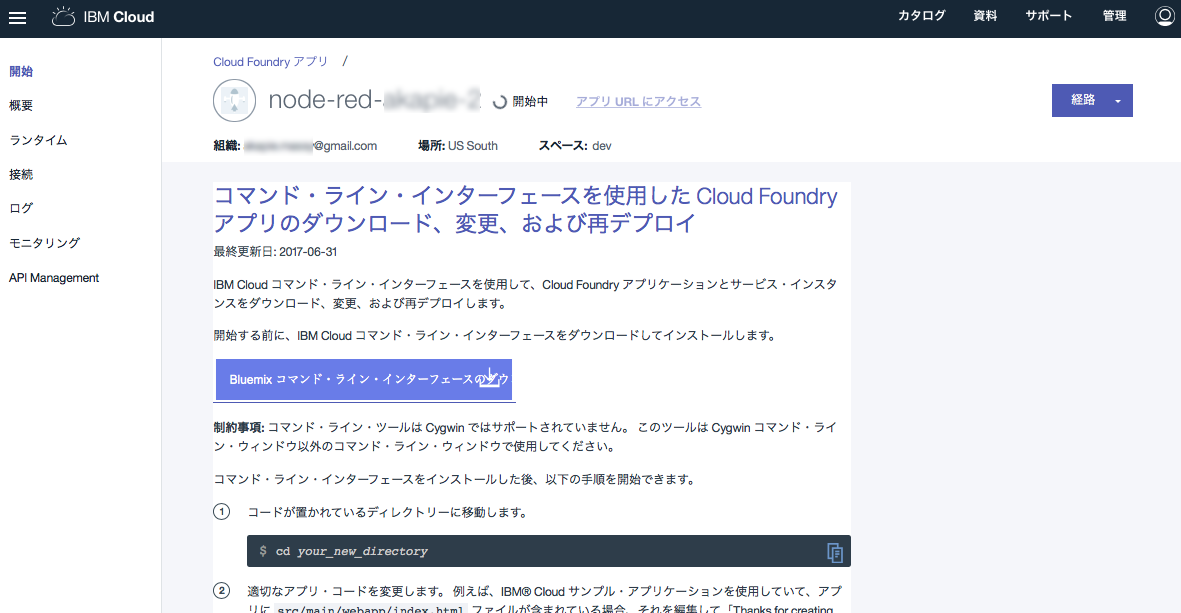This screenshot has width=1181, height=613.
Task: Open the 資料 menu
Action: coord(985,16)
